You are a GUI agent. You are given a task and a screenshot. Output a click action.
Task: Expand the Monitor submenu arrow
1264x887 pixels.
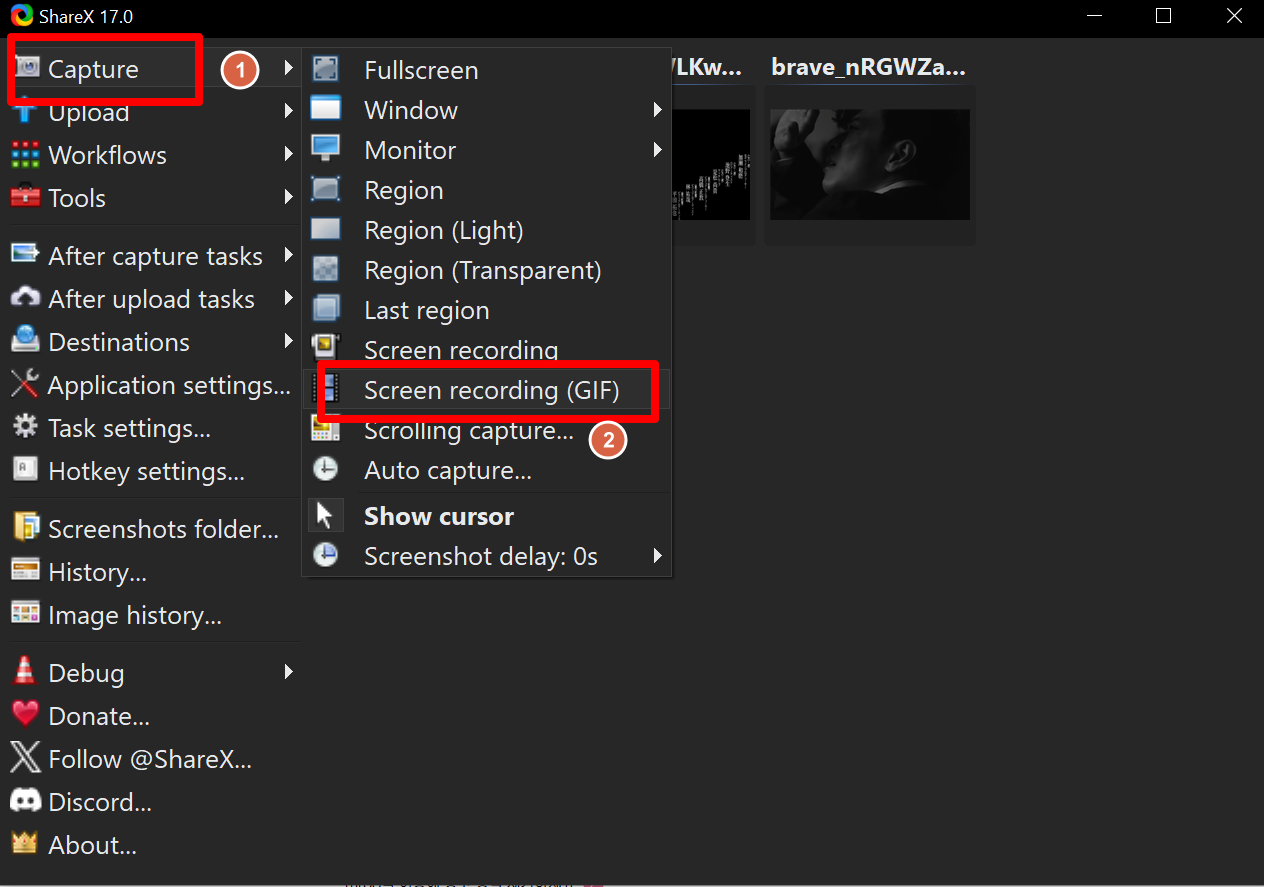pos(658,149)
